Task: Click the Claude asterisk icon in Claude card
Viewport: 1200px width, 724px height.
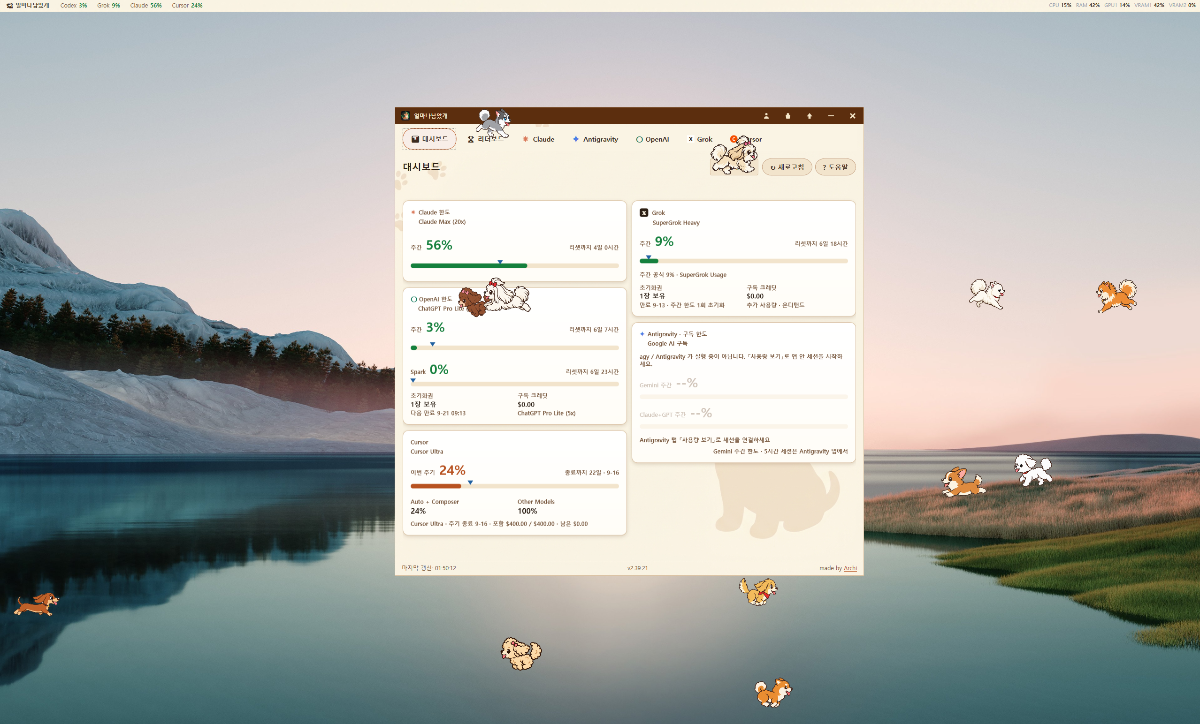Action: coord(413,212)
